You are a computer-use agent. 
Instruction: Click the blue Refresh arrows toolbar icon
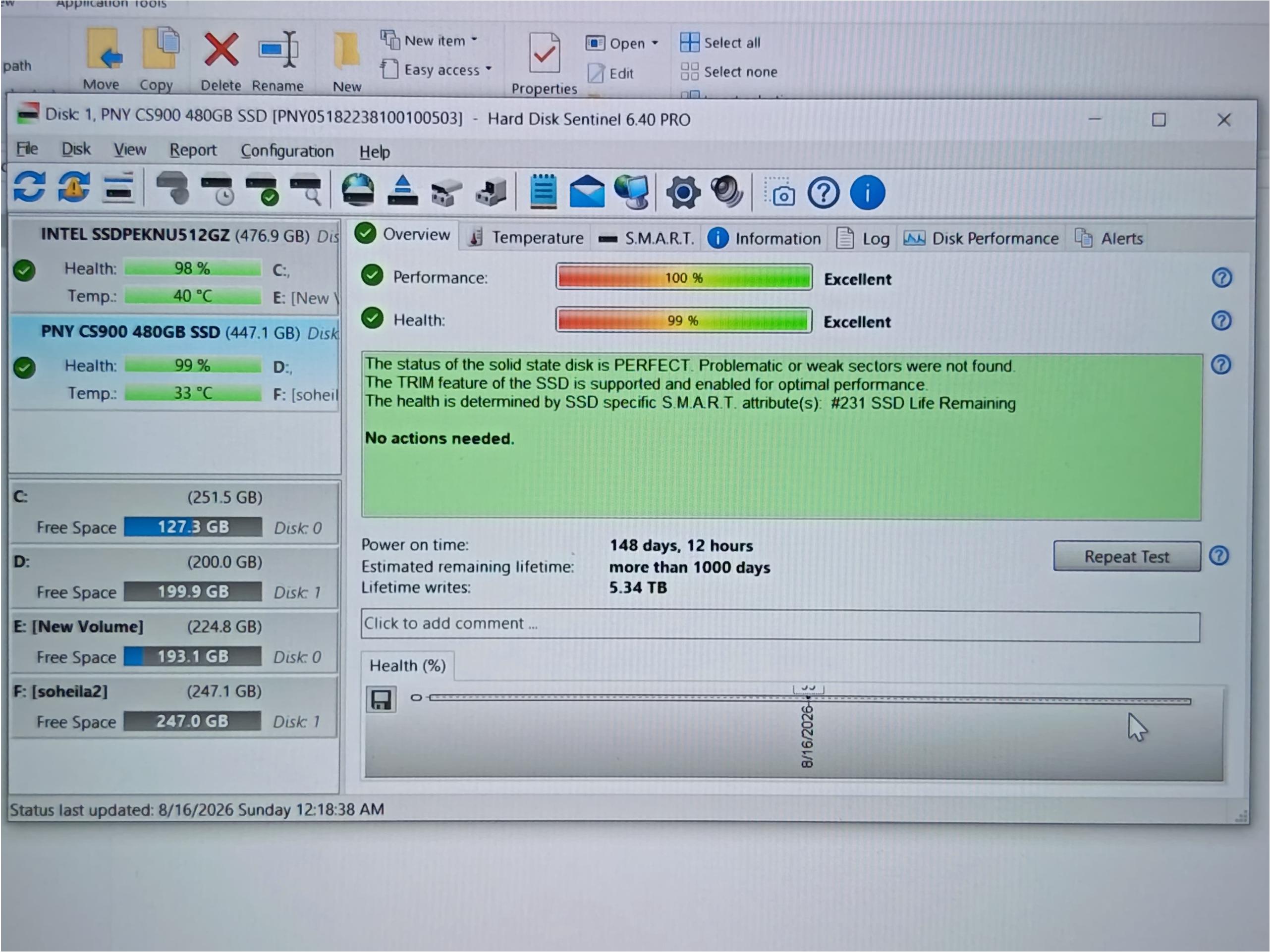click(x=29, y=188)
